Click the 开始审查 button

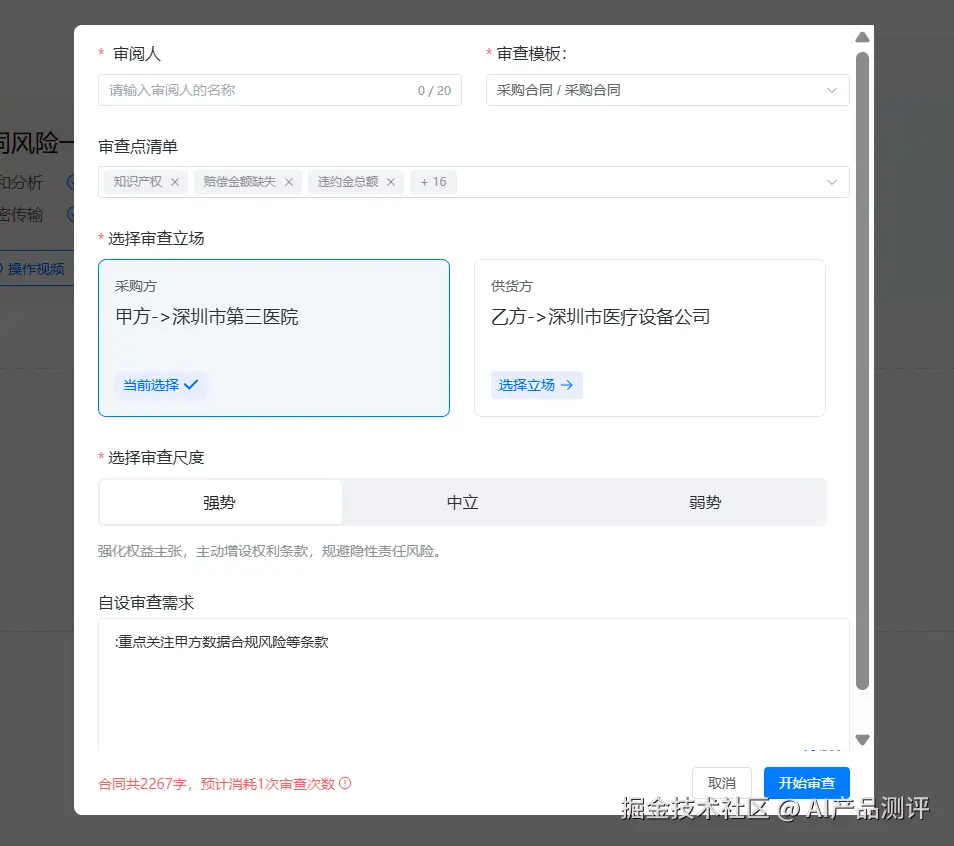coord(807,783)
